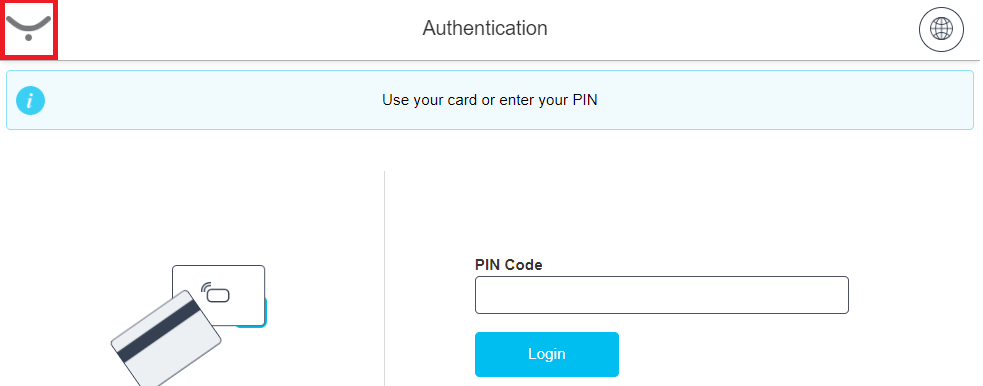This screenshot has height=386, width=983.
Task: Click the right end of the PIN Code text box
Action: (x=834, y=295)
